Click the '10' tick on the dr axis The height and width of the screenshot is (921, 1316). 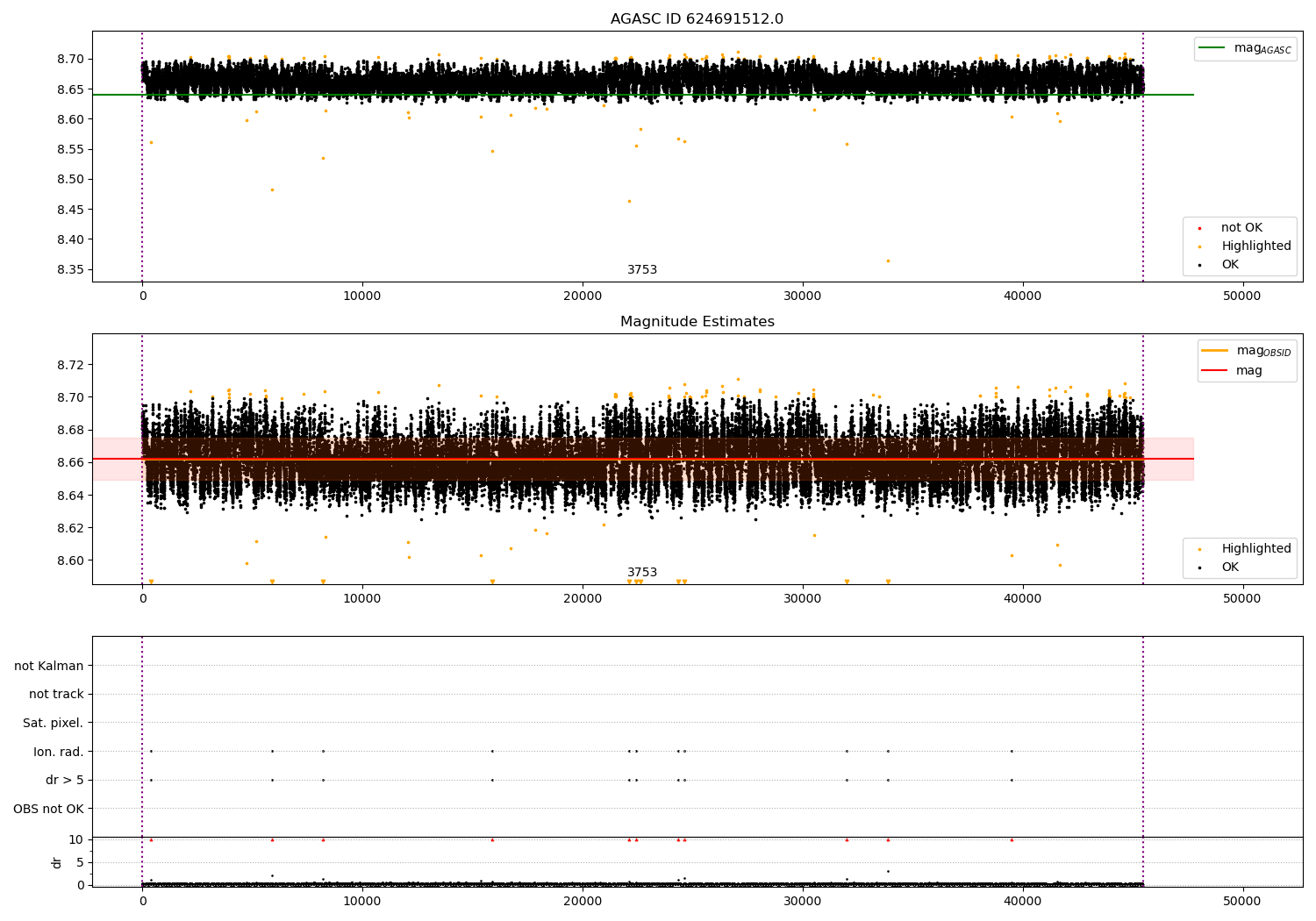[x=75, y=839]
